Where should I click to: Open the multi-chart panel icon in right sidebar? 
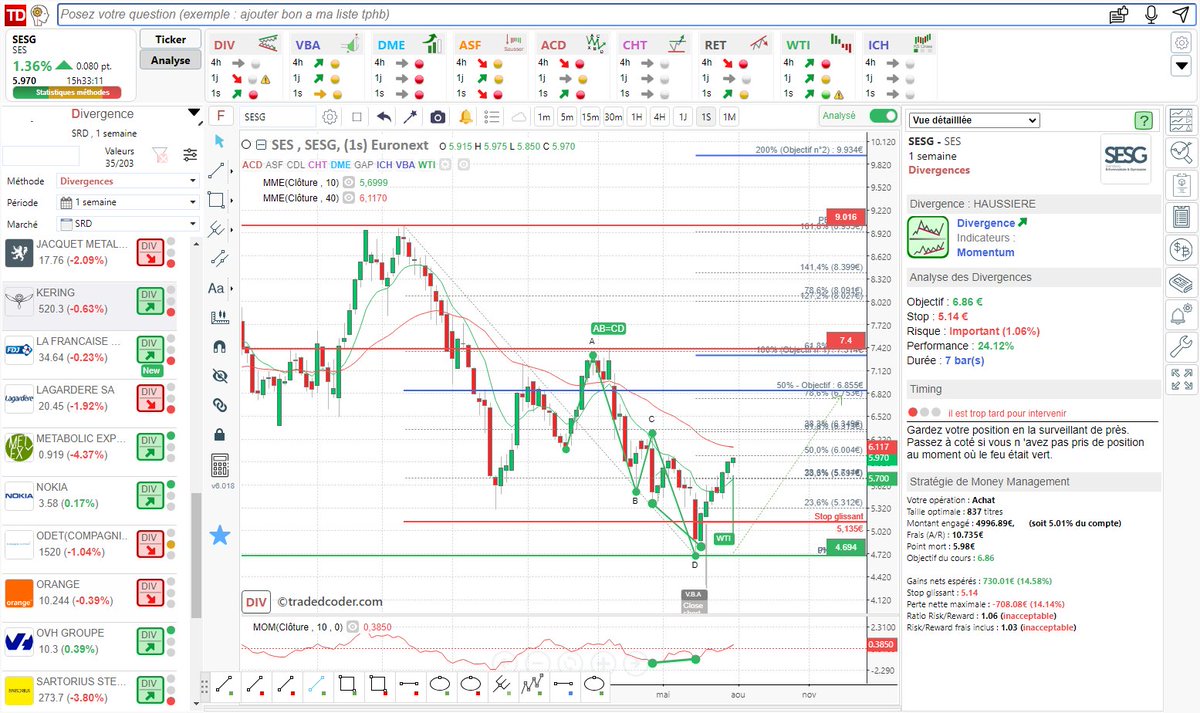point(1182,120)
